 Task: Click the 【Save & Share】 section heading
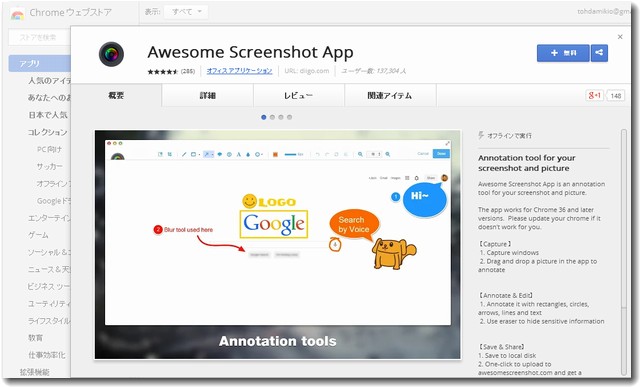501,347
